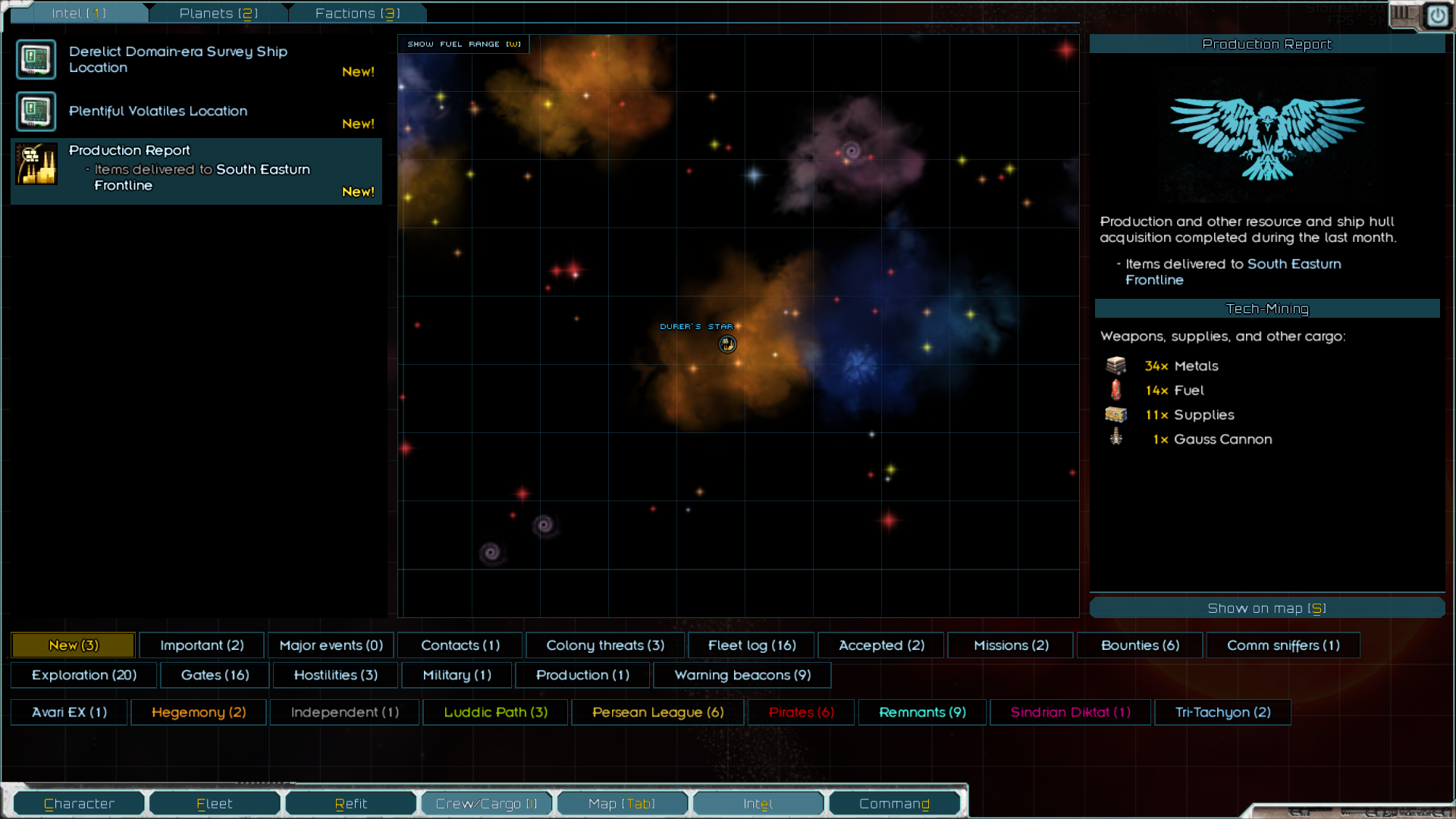
Task: Enable the Pirates (6) faction filter
Action: (801, 712)
